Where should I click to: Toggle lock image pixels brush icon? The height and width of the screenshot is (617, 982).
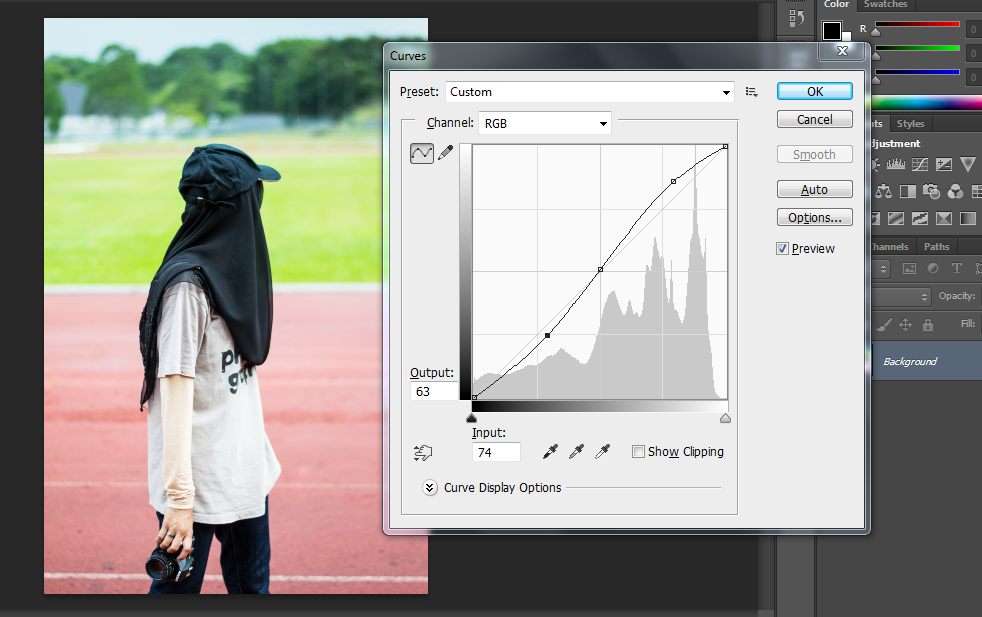tap(883, 324)
